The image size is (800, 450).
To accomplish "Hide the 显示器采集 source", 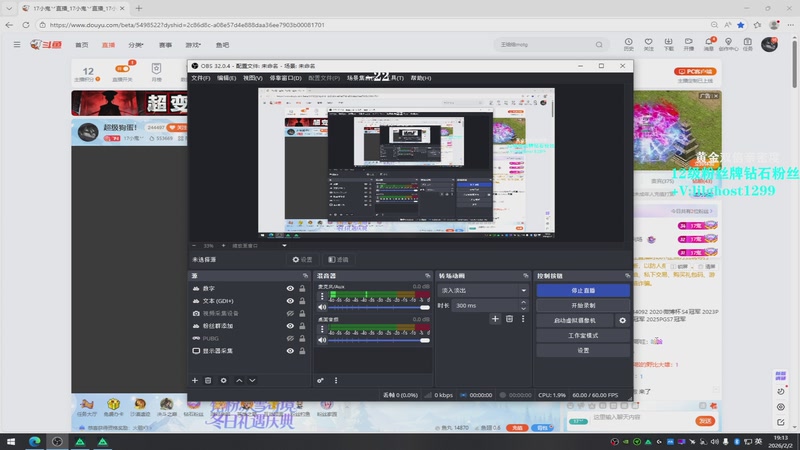I will (290, 351).
